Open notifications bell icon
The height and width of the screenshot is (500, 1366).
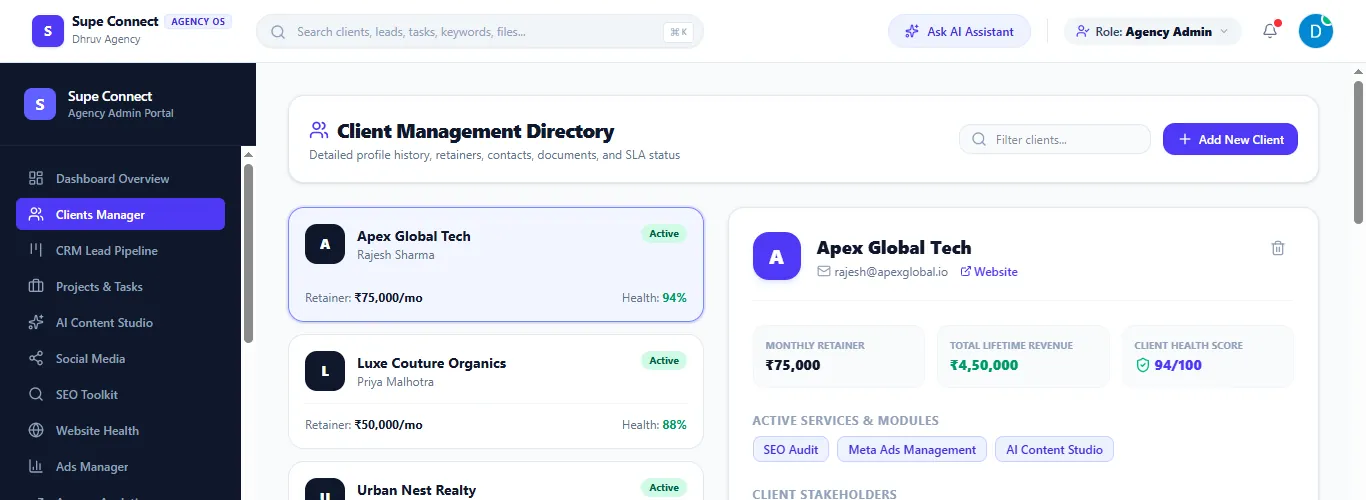point(1270,31)
